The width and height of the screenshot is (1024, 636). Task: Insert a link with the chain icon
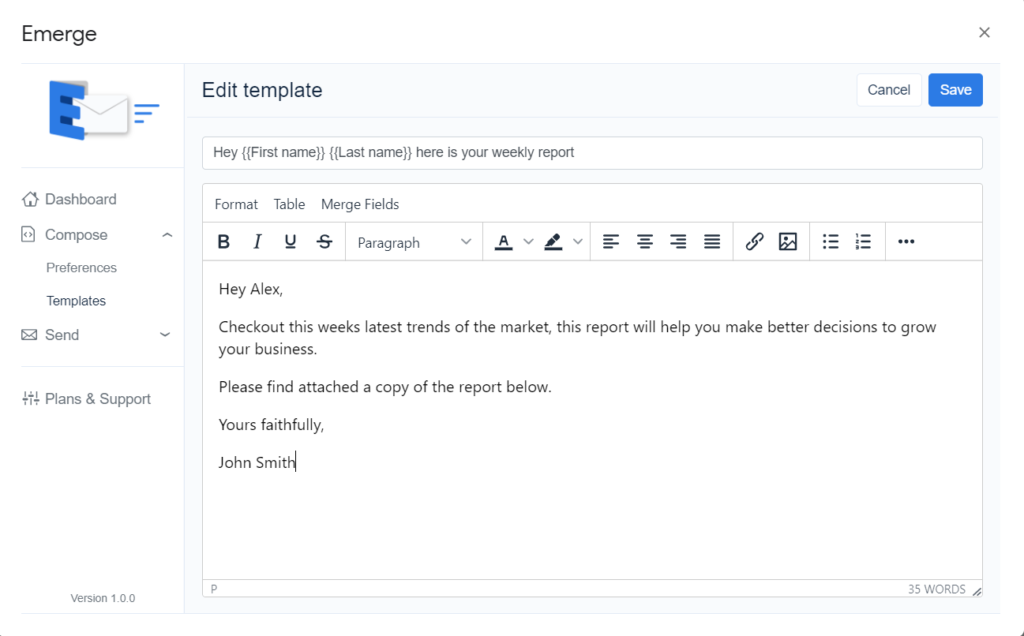tap(755, 242)
